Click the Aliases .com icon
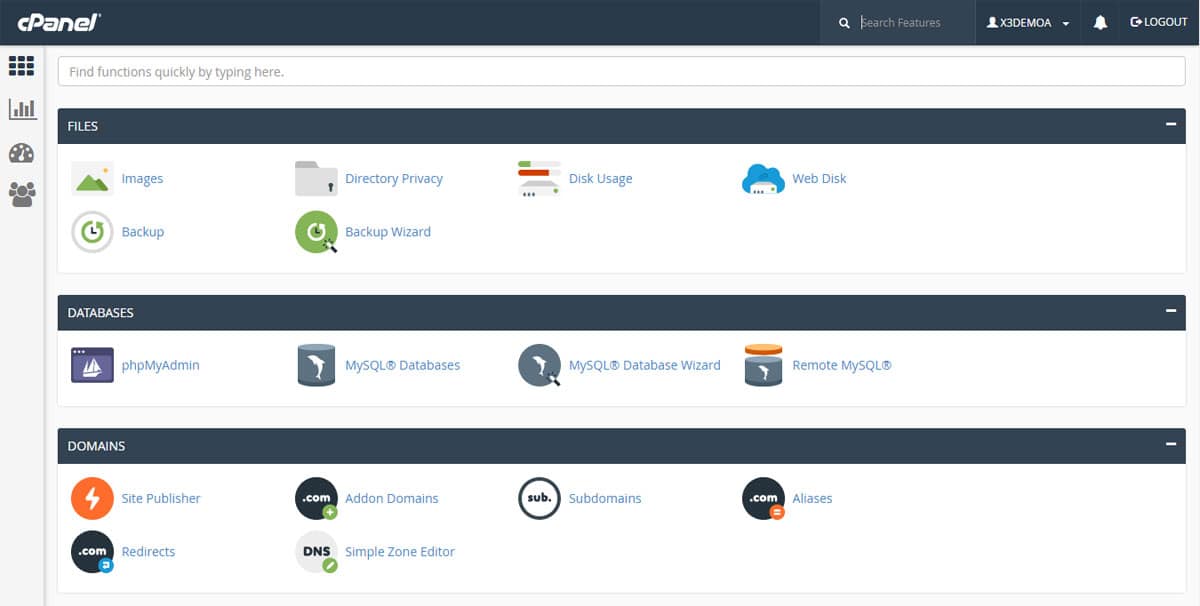The height and width of the screenshot is (606, 1200). [x=763, y=498]
